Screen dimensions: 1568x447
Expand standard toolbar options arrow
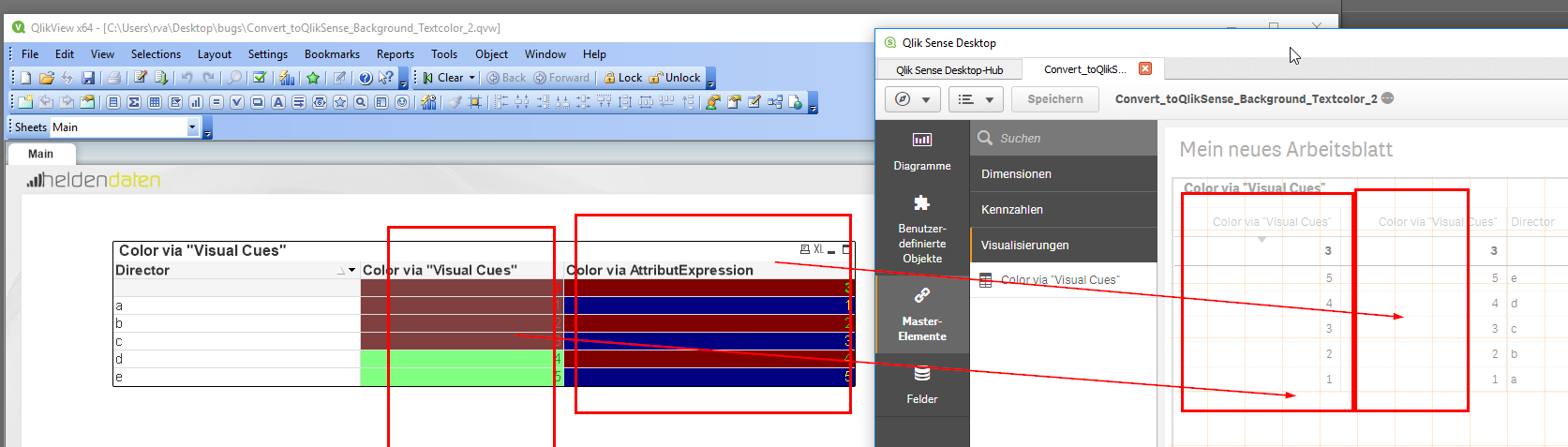(x=404, y=78)
